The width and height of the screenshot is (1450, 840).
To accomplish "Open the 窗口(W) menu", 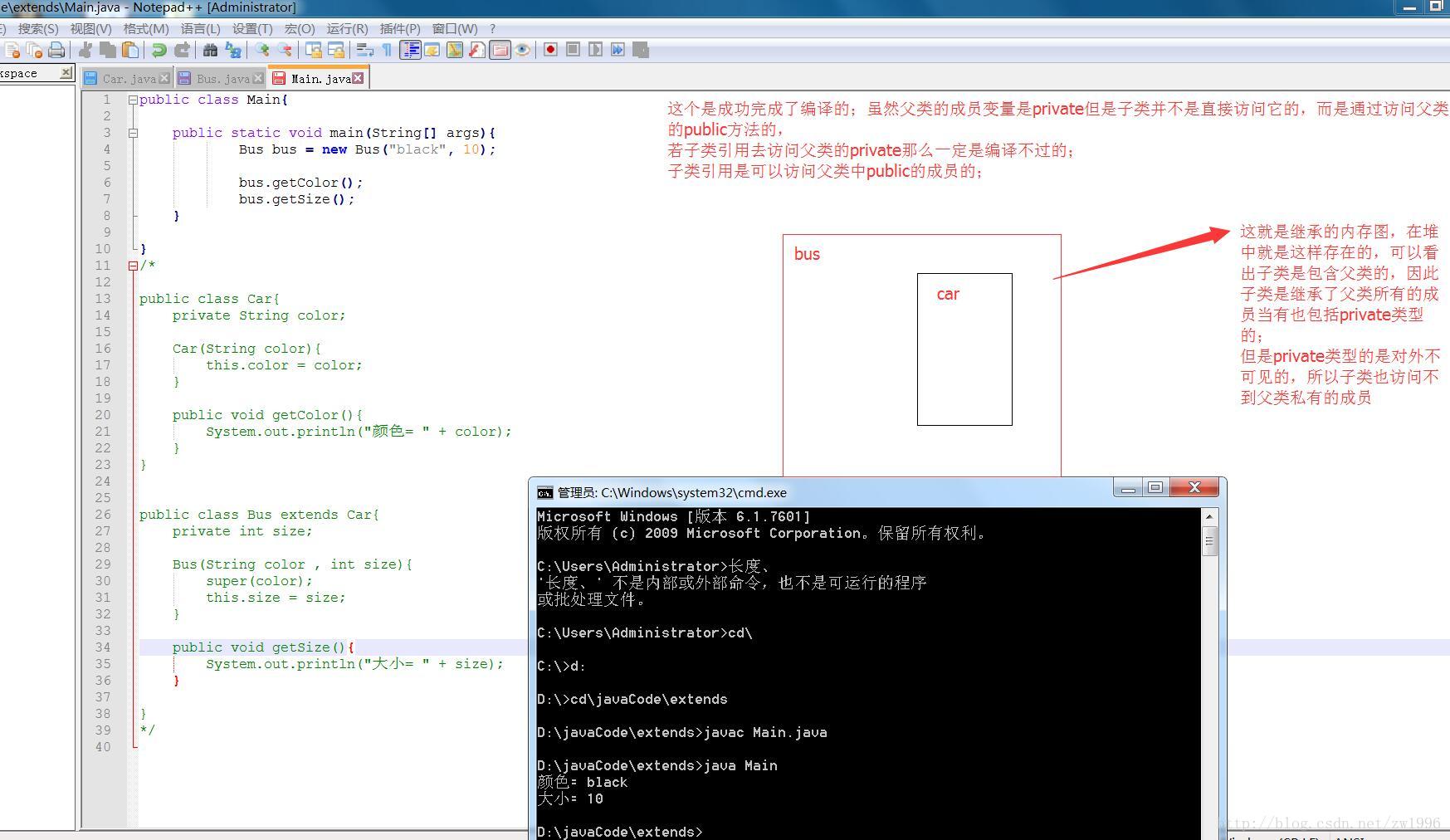I will point(455,28).
